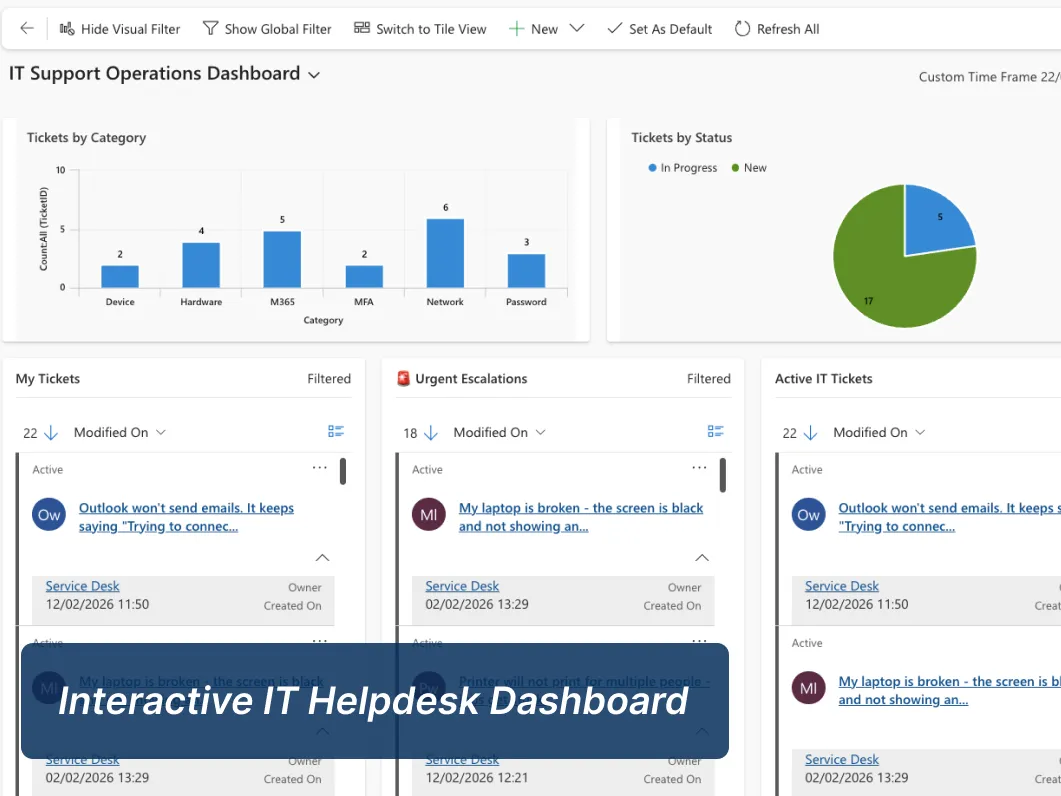
Task: Click the Custom Time Frame text
Action: (x=989, y=77)
